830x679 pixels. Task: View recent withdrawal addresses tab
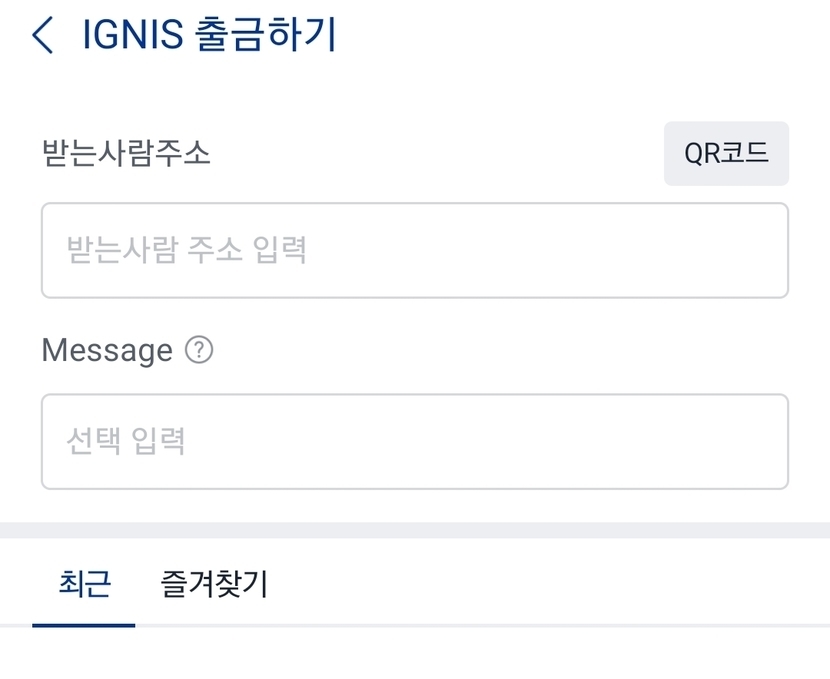84,584
